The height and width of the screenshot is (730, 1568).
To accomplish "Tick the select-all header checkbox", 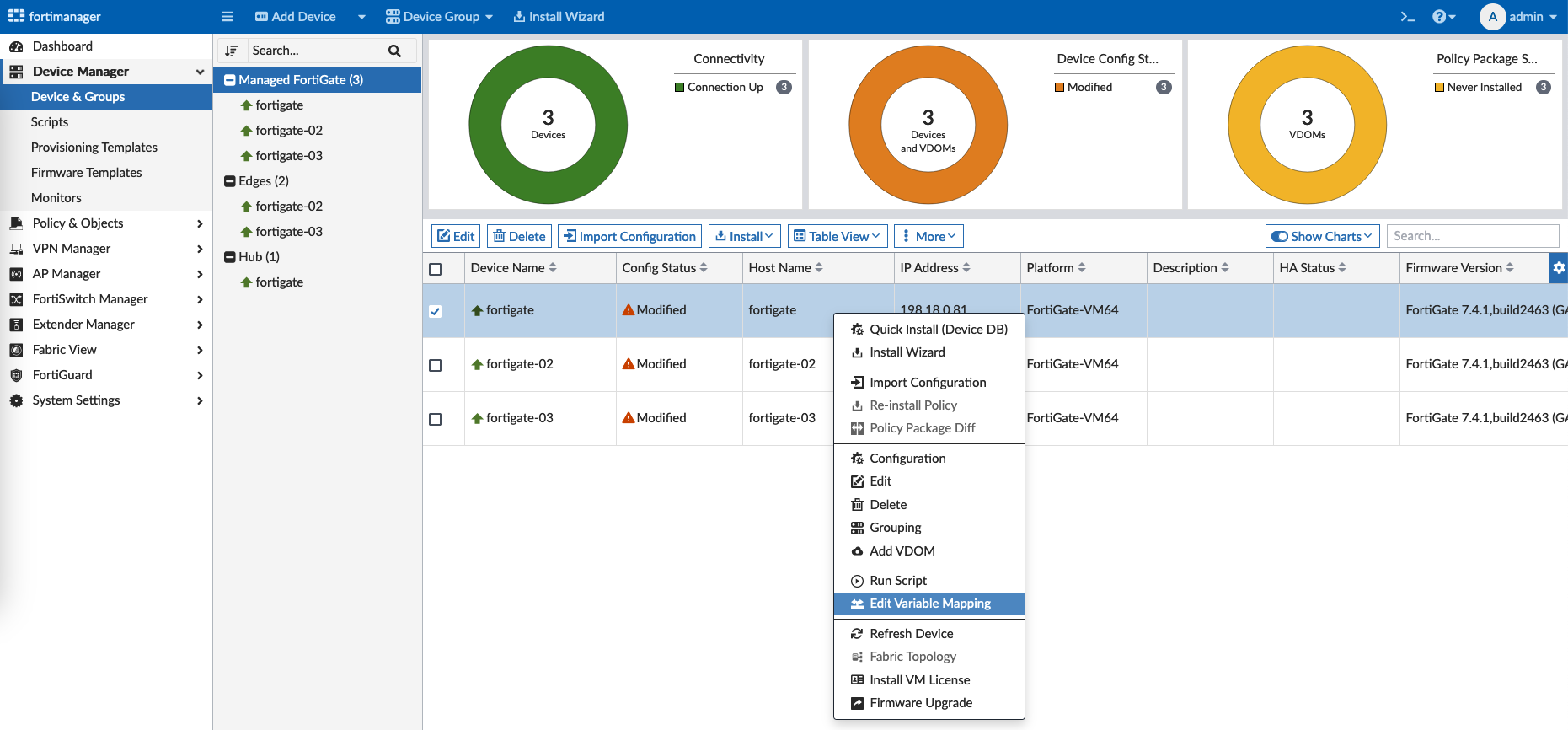I will click(x=436, y=269).
